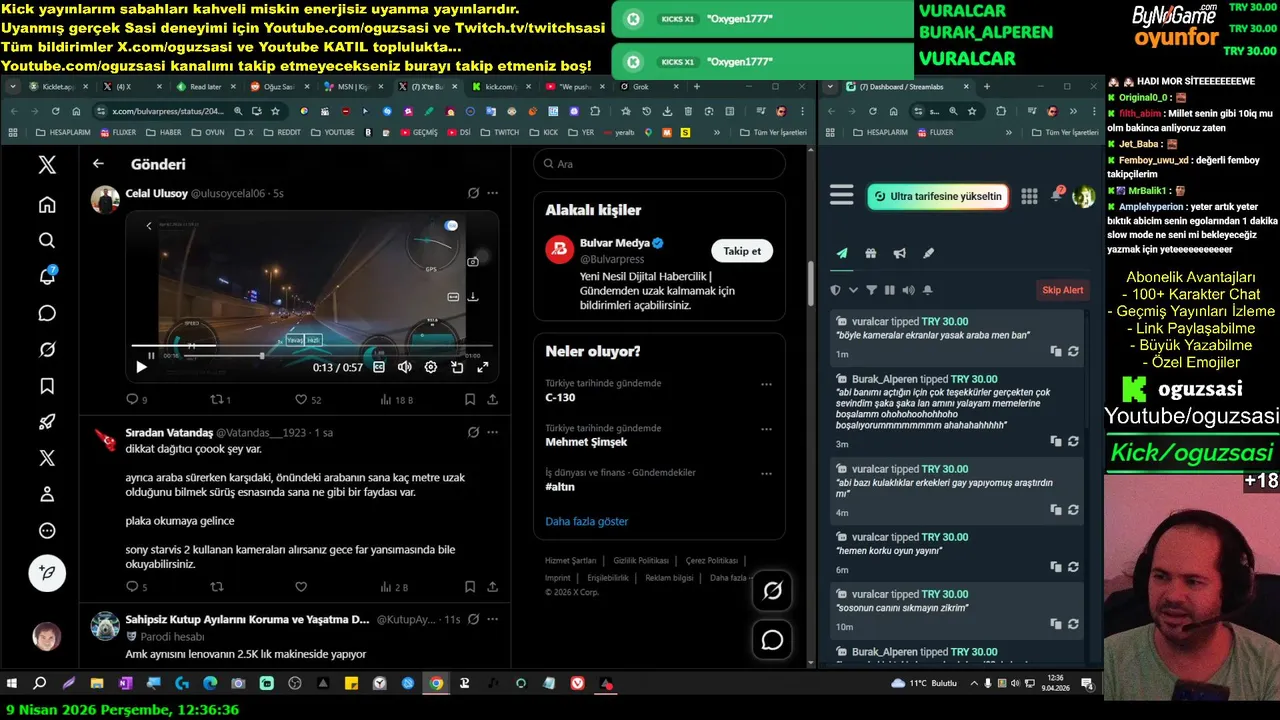Open Streamlabs hamburger menu
Viewport: 1280px width, 720px height.
click(x=842, y=196)
